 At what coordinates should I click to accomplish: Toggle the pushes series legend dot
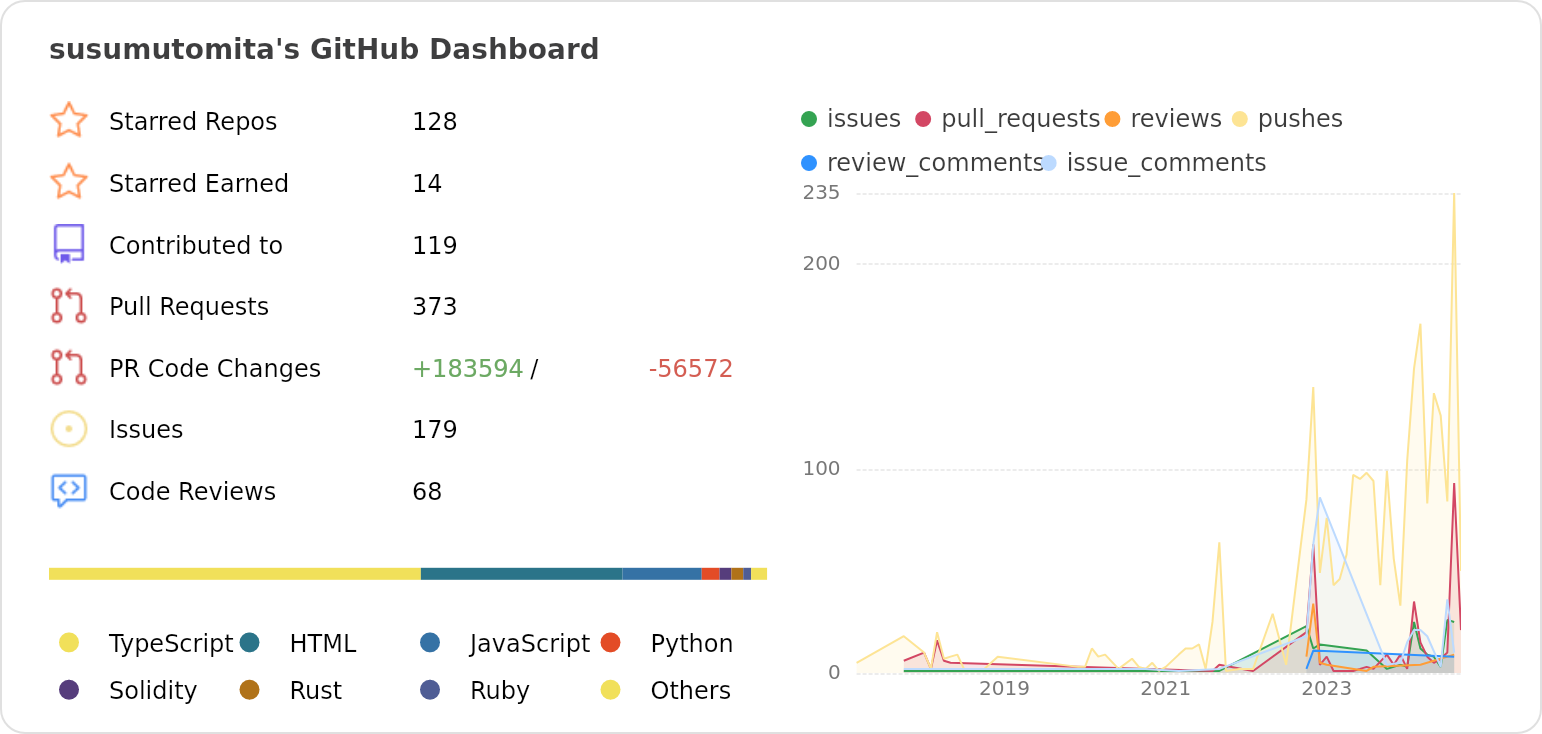click(x=1239, y=119)
